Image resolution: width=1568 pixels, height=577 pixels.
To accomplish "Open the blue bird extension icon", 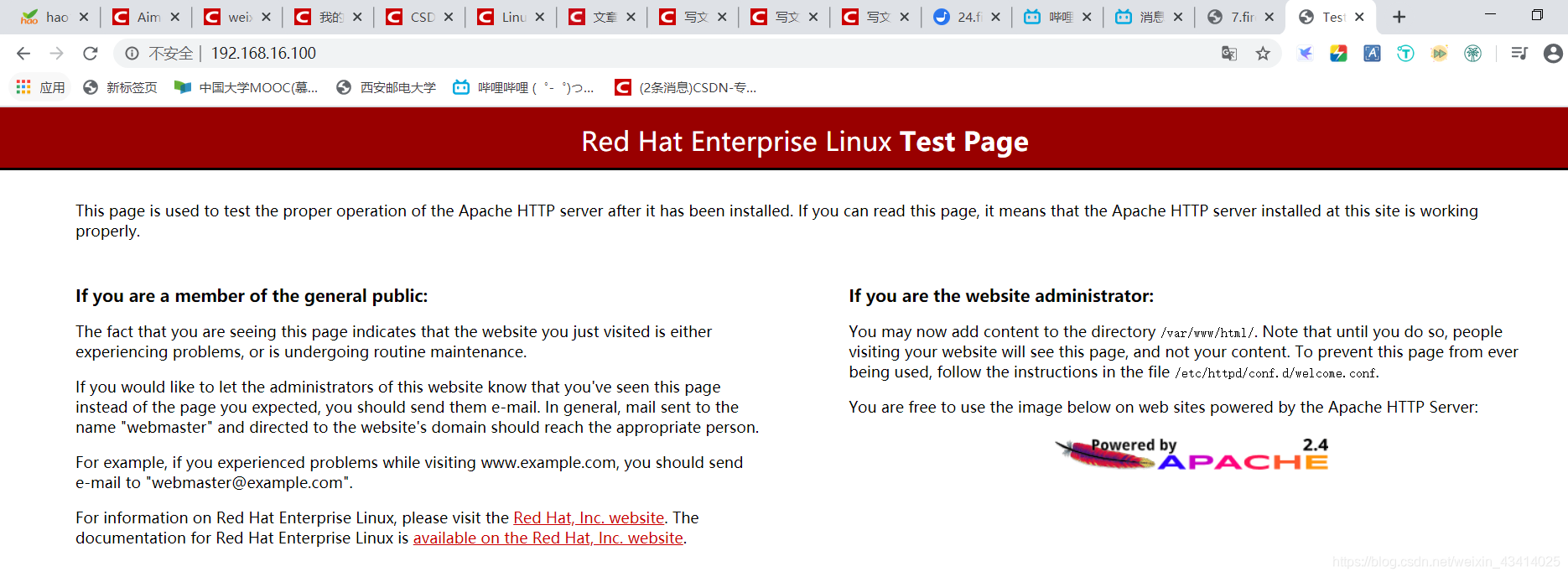I will tap(1306, 54).
